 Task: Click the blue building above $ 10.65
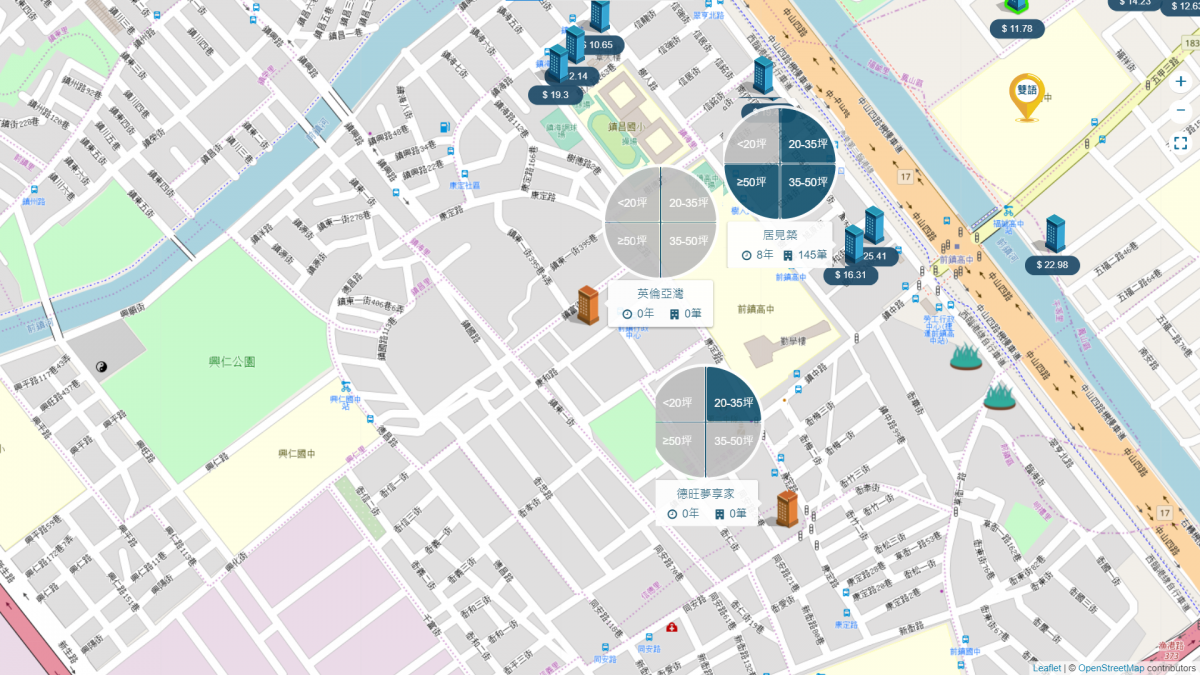tap(600, 15)
